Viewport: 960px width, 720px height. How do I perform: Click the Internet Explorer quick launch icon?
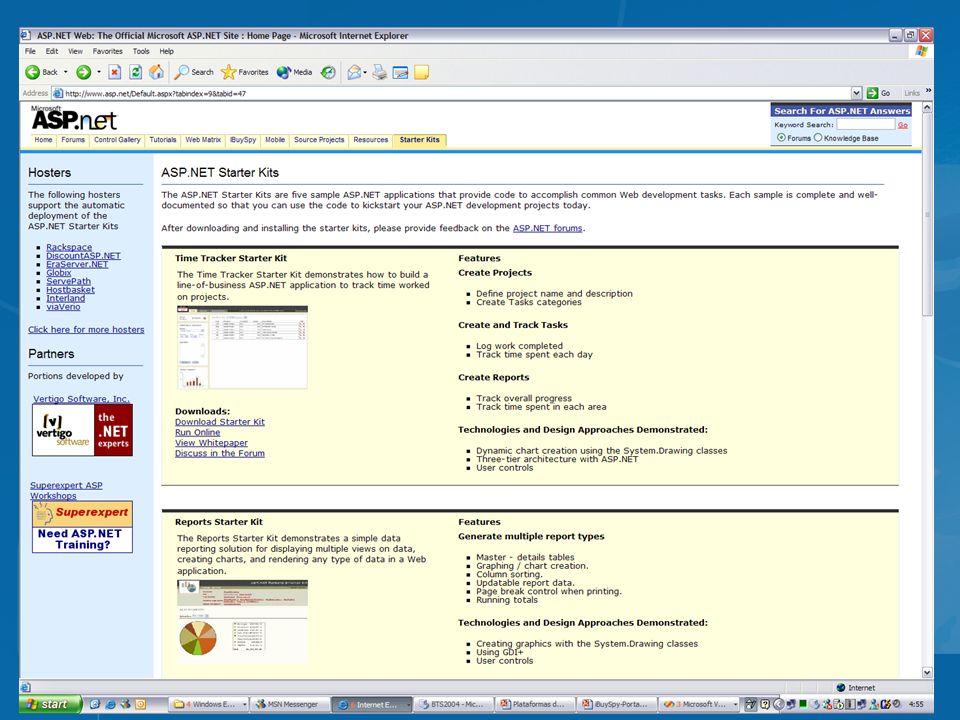[110, 704]
